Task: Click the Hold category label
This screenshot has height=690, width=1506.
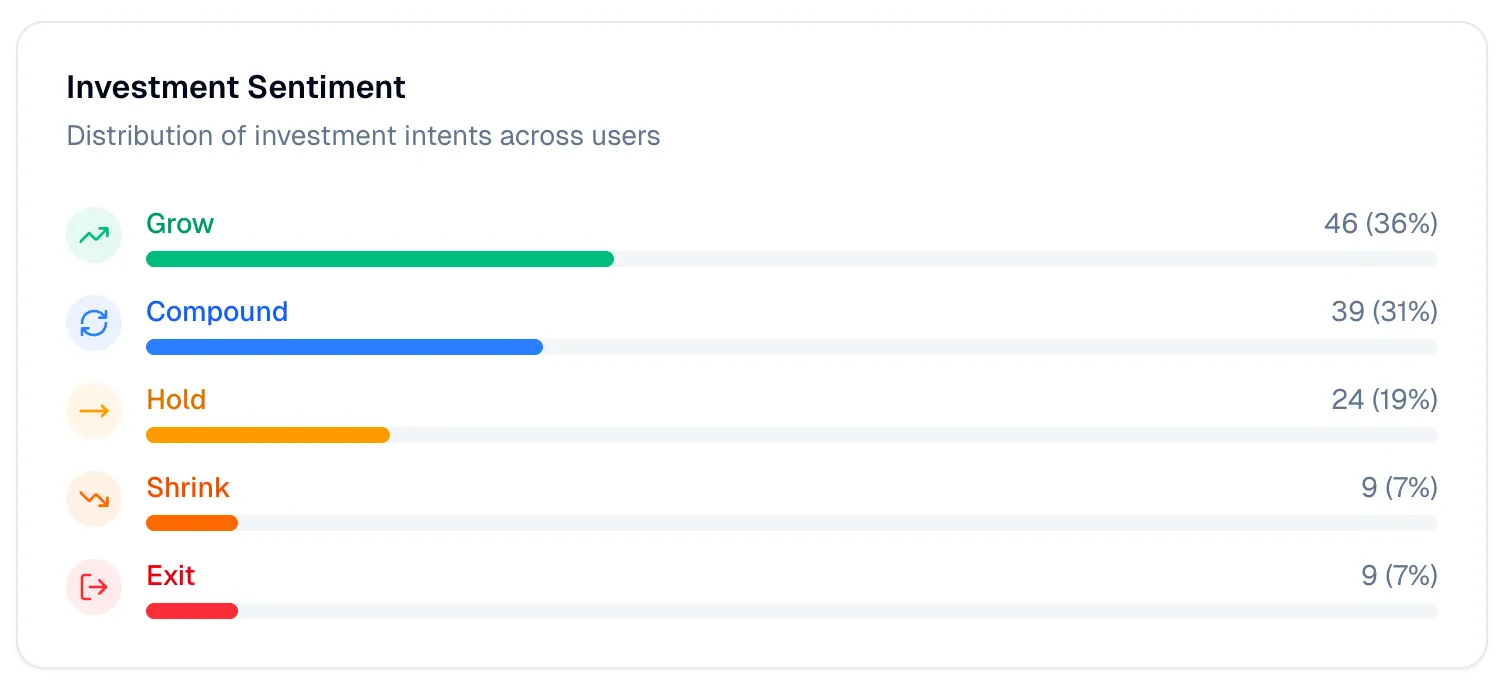Action: tap(176, 400)
